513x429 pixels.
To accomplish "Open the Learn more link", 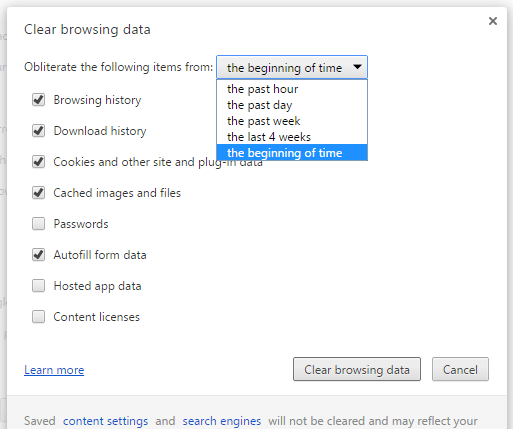I will (54, 370).
